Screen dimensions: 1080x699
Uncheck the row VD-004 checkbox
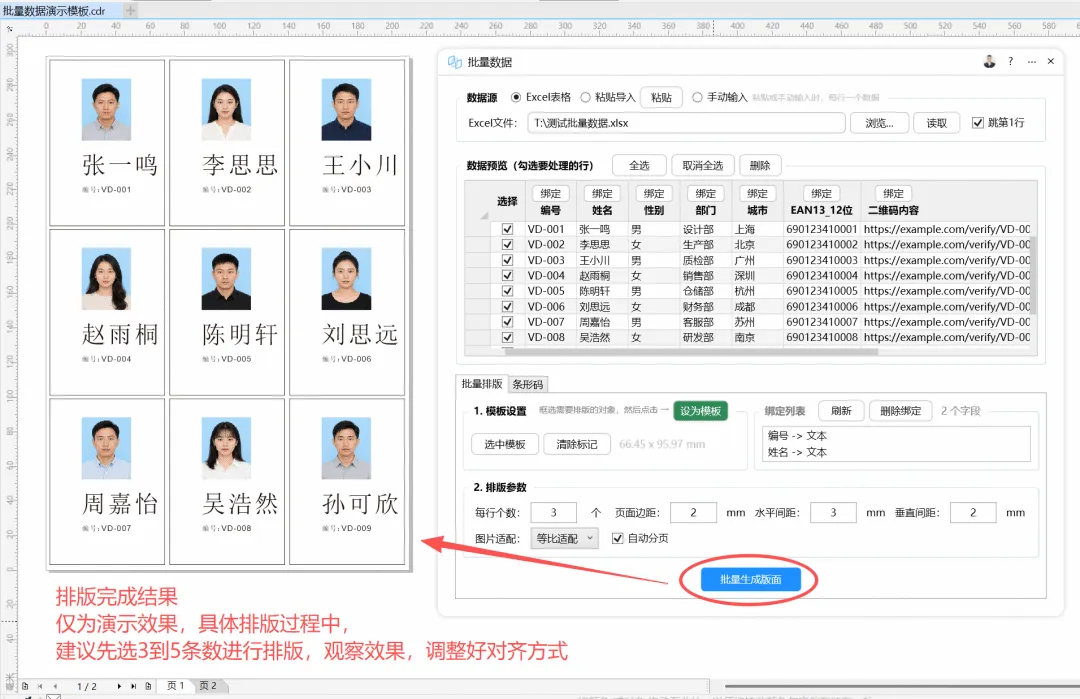[508, 275]
